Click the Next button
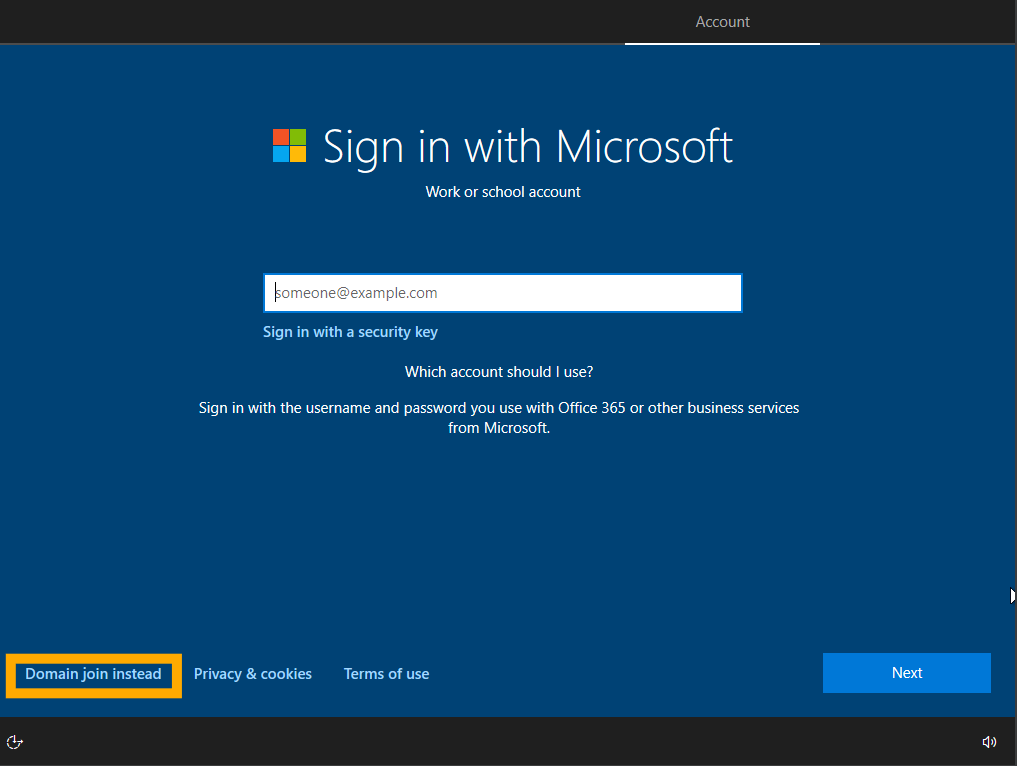The height and width of the screenshot is (766, 1017). [906, 673]
